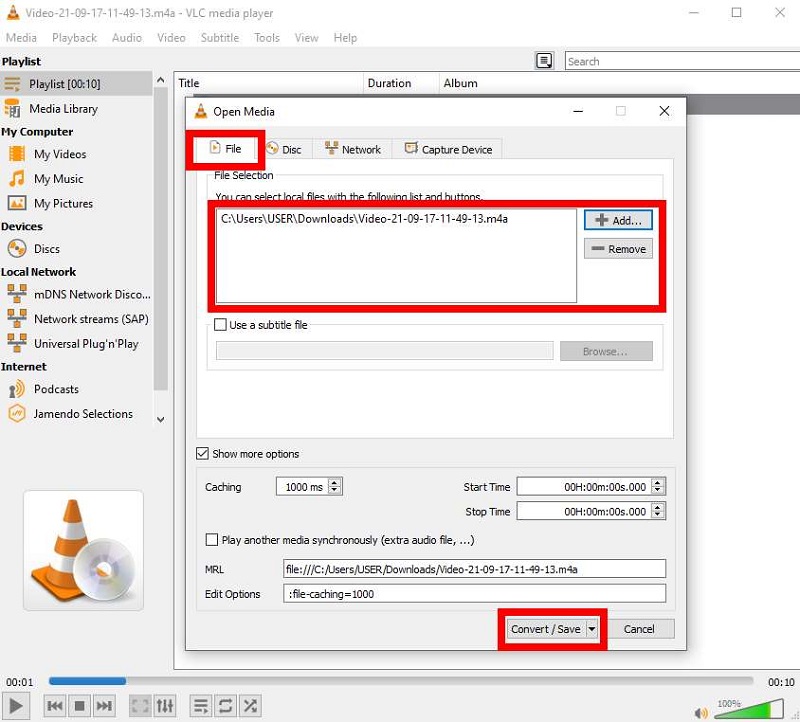Click the Remove file button
The image size is (800, 722).
pos(618,249)
